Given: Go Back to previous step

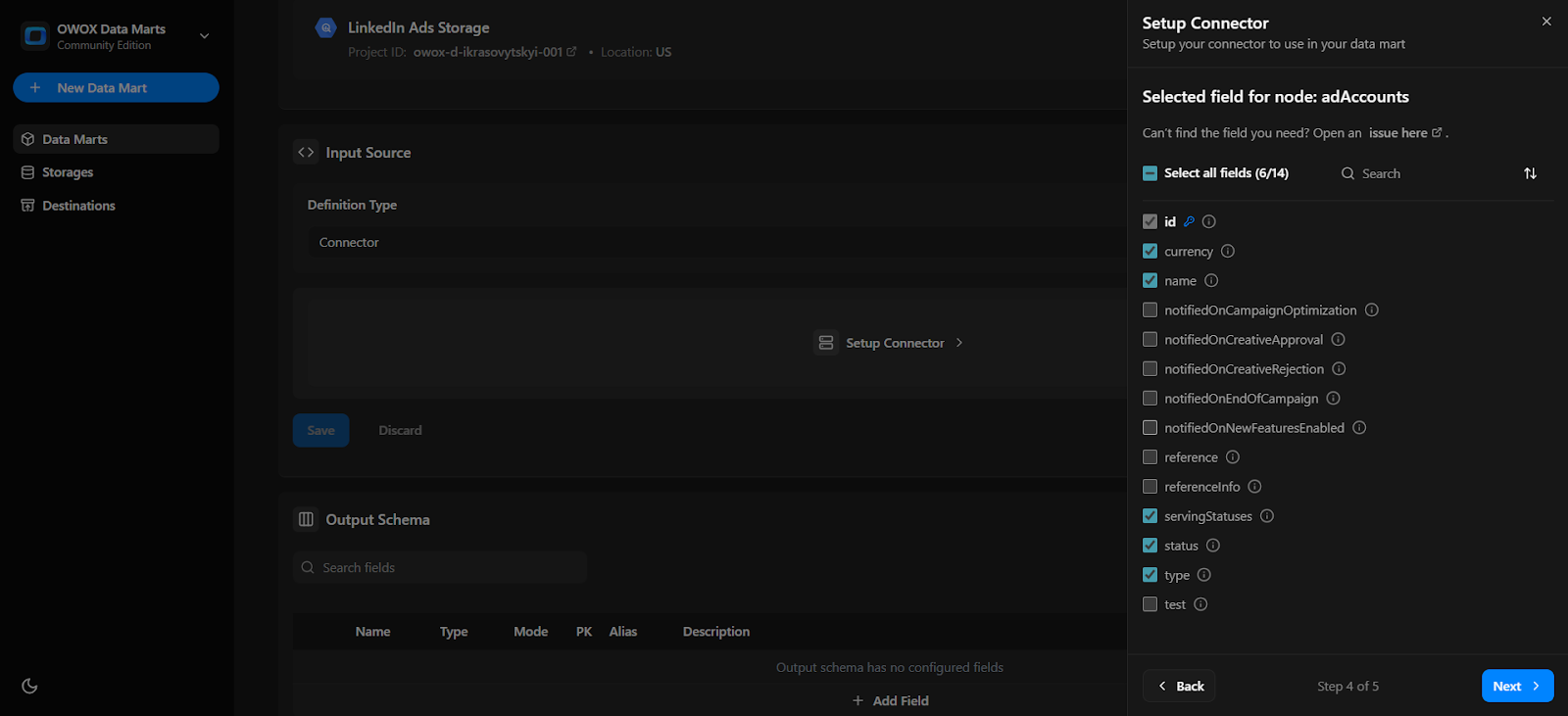Looking at the screenshot, I should coord(1179,686).
